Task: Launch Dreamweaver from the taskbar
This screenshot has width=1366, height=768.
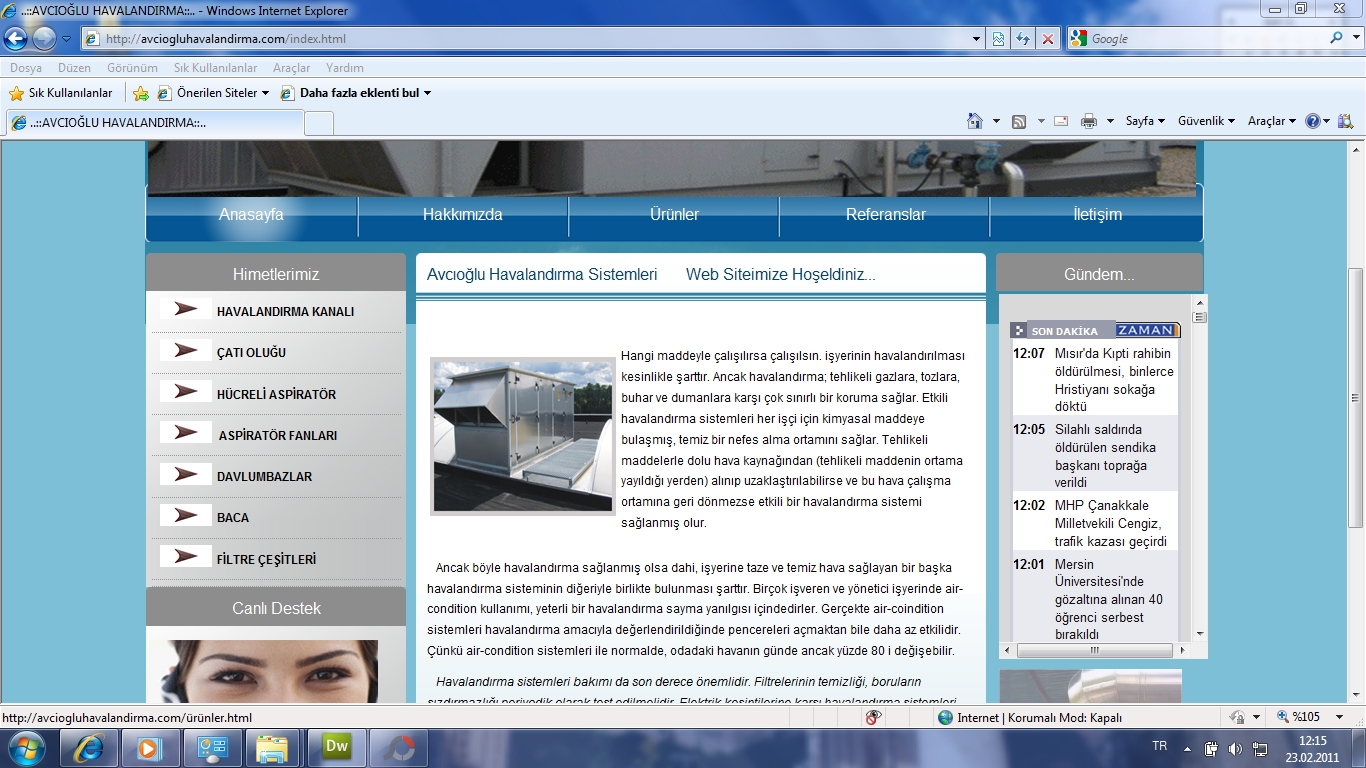Action: point(336,747)
